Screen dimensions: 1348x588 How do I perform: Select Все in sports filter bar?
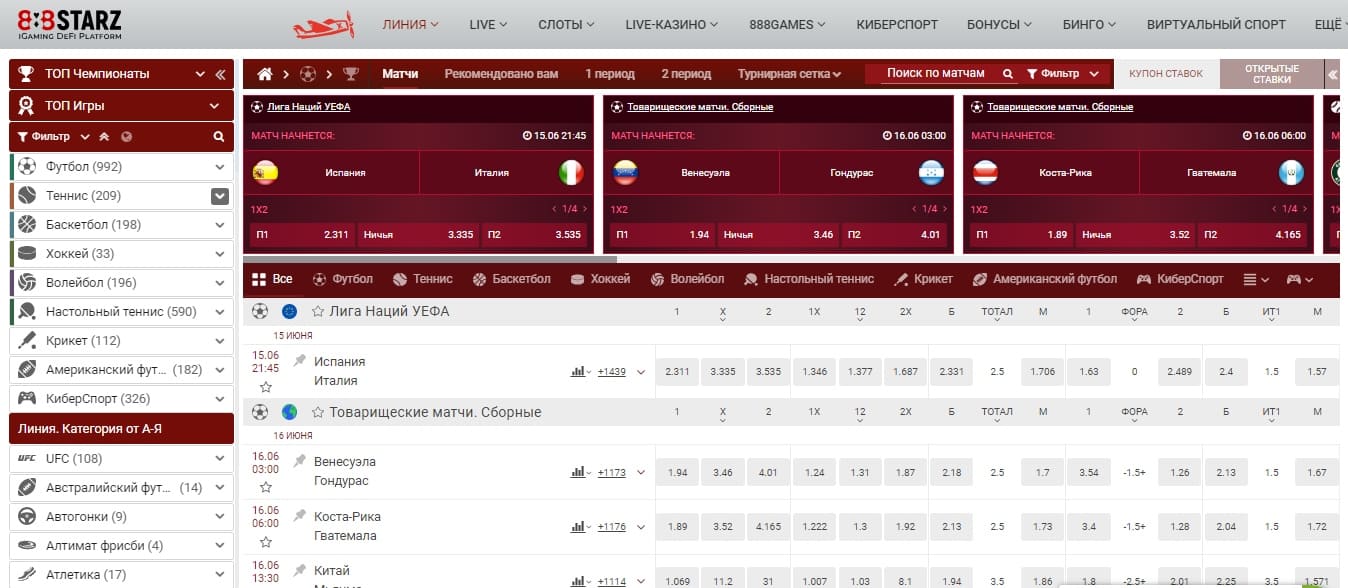(273, 279)
